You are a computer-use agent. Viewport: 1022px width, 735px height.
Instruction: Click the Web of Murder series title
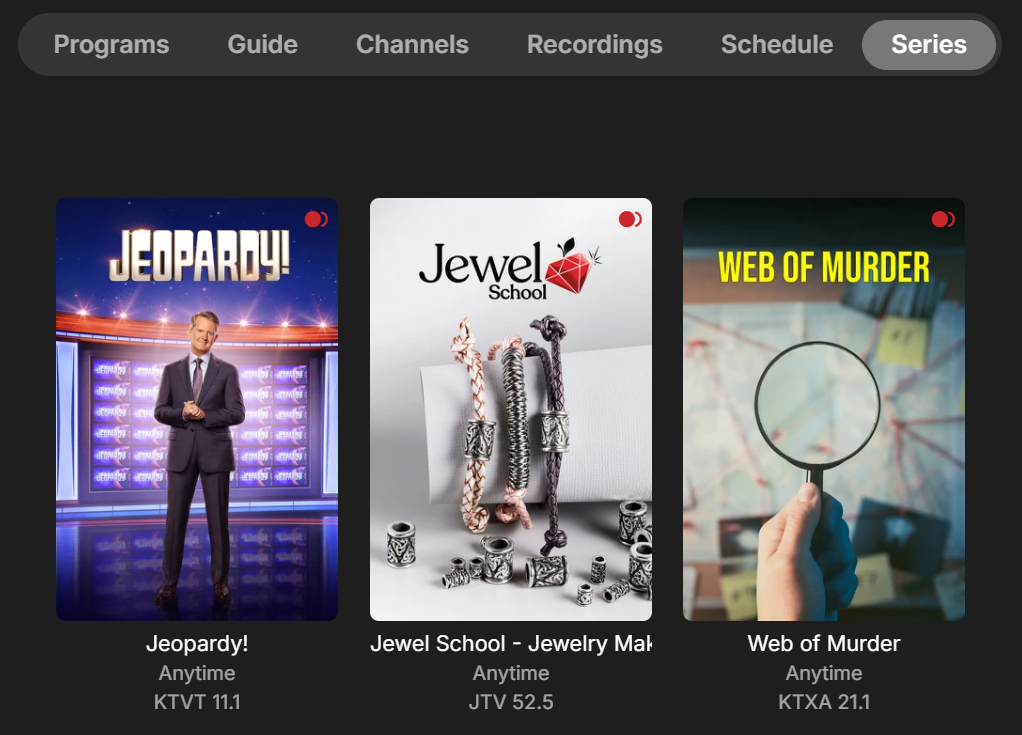(x=824, y=644)
